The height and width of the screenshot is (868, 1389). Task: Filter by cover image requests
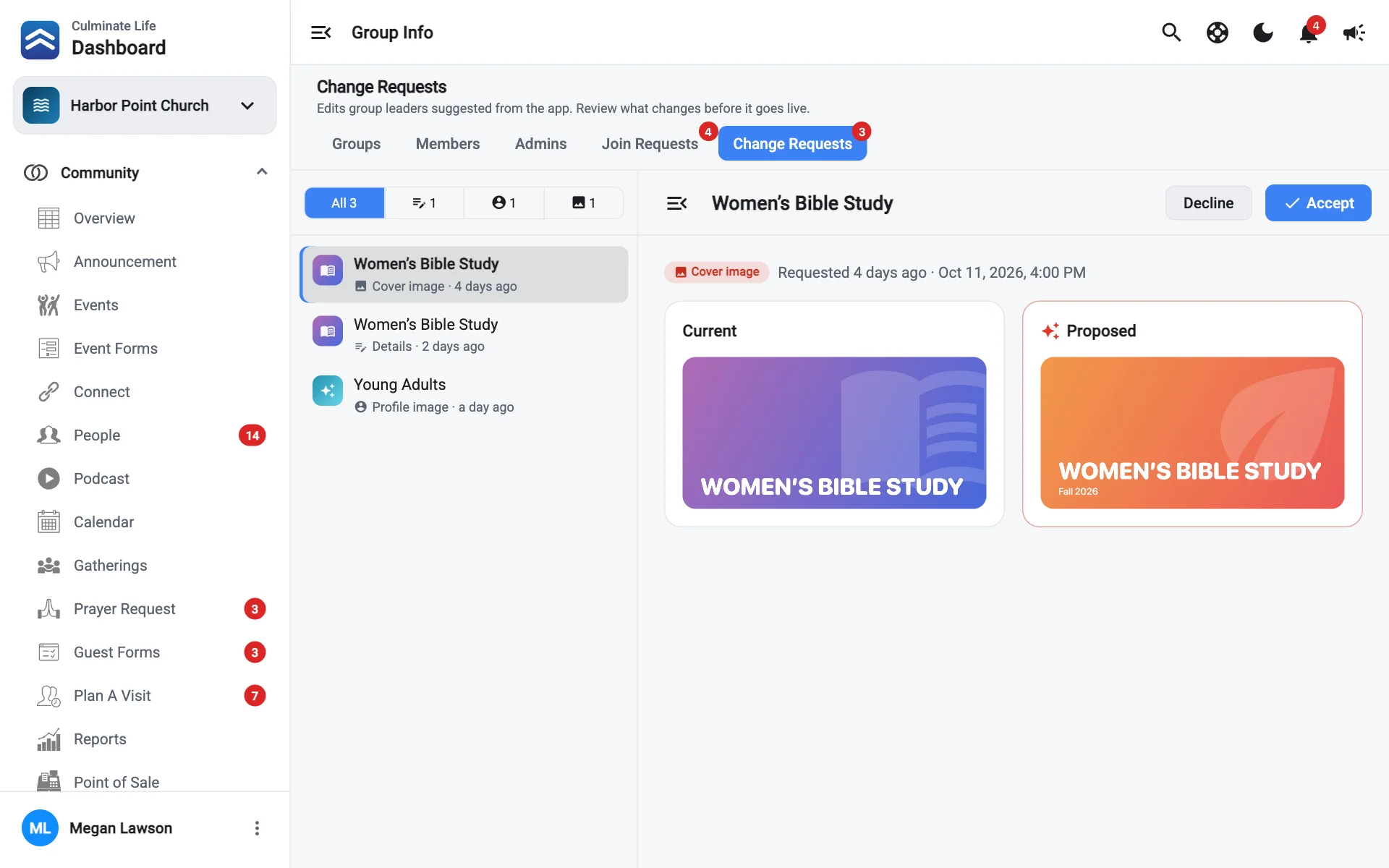coord(583,203)
